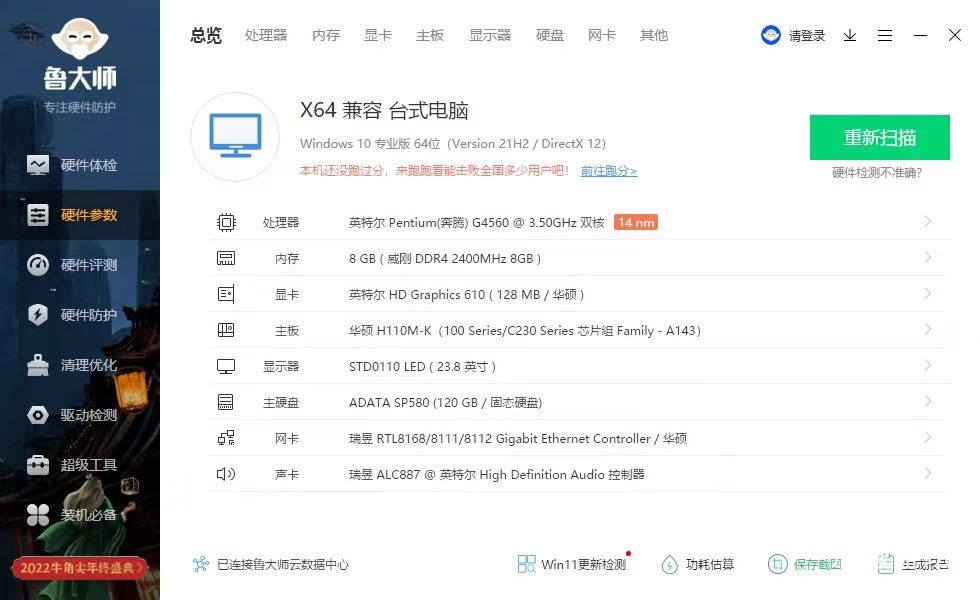The height and width of the screenshot is (600, 980).
Task: Expand the 处理器 row chevron
Action: [x=928, y=221]
